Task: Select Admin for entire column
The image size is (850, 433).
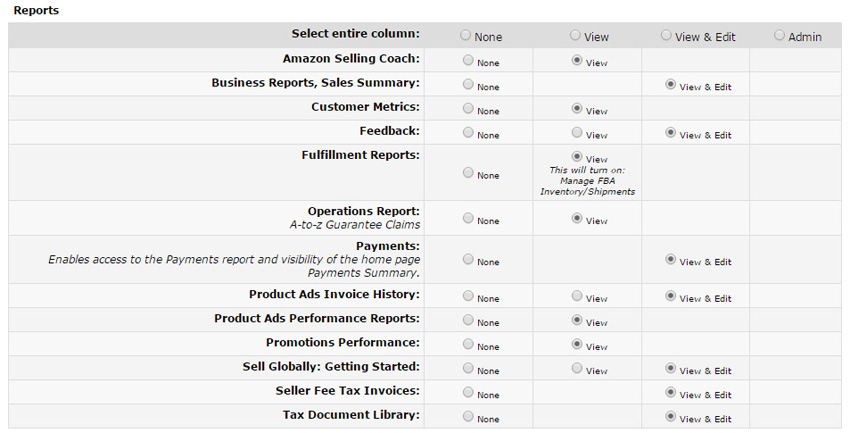Action: pos(780,35)
